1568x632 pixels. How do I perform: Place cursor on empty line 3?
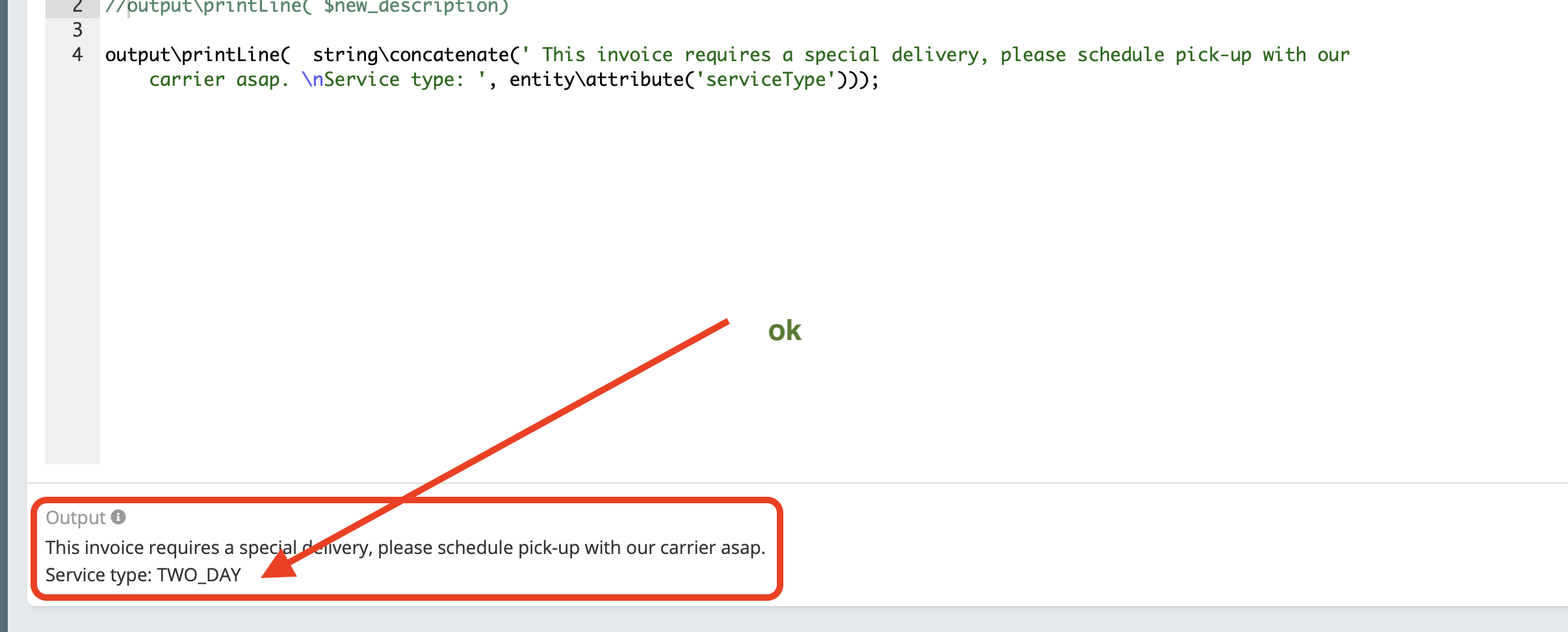point(390,30)
